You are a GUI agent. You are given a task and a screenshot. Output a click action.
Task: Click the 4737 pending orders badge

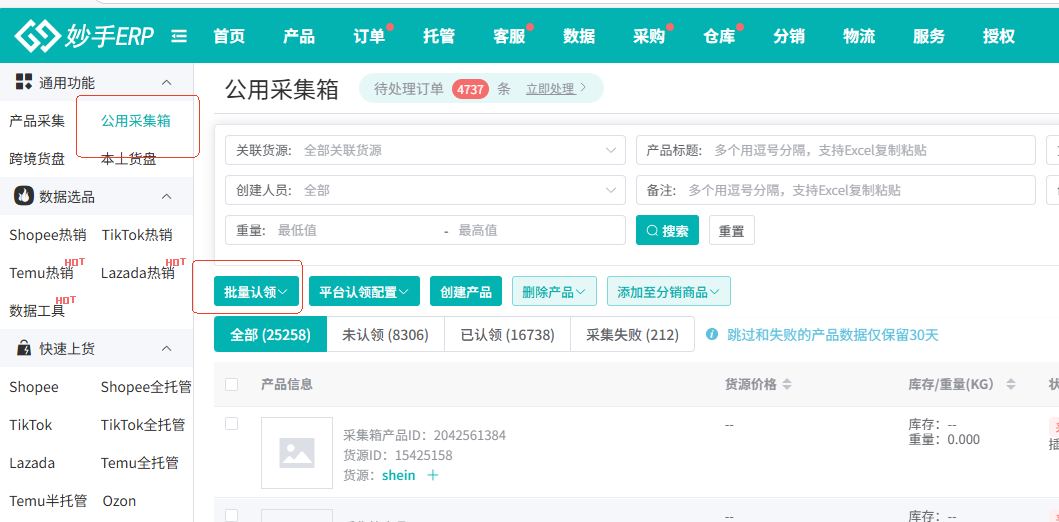point(471,88)
